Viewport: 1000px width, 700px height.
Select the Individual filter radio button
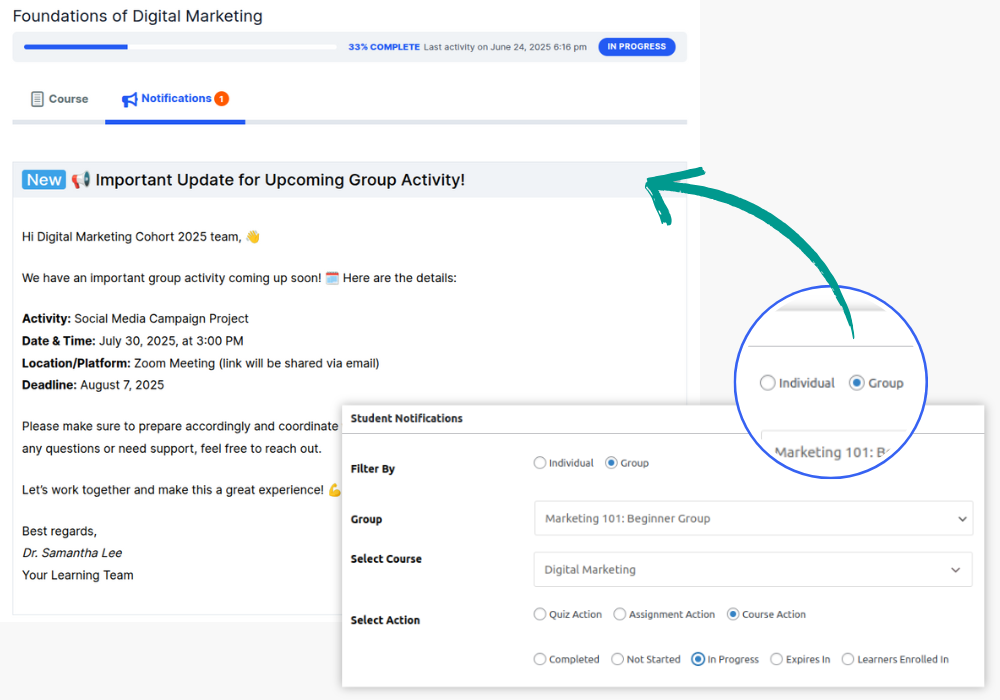tap(540, 463)
